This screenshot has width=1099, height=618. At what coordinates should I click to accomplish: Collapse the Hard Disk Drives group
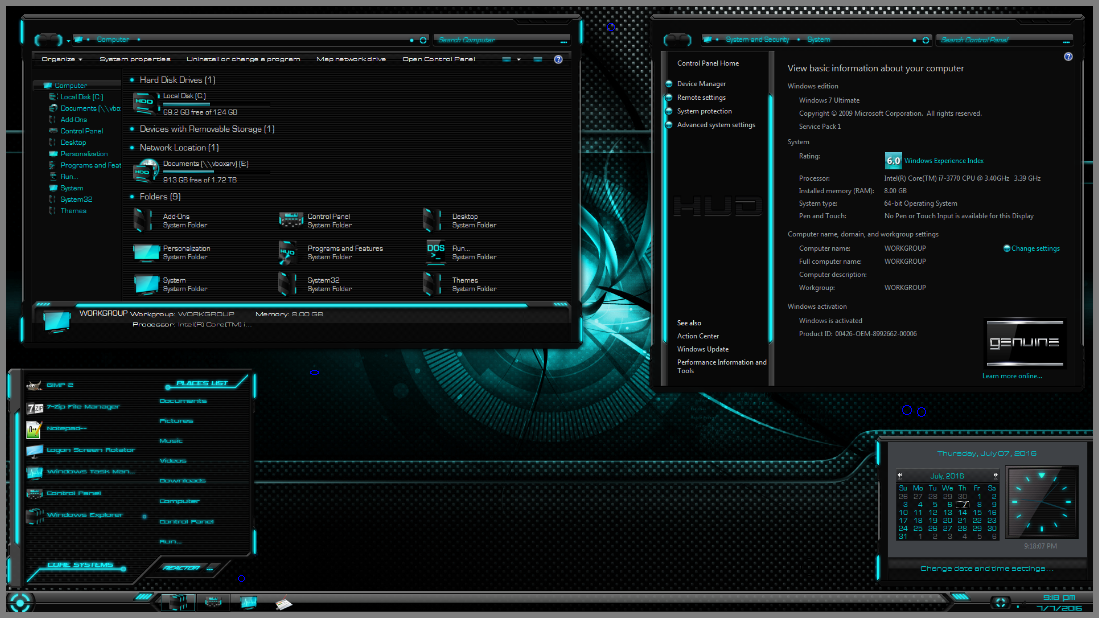coord(132,81)
